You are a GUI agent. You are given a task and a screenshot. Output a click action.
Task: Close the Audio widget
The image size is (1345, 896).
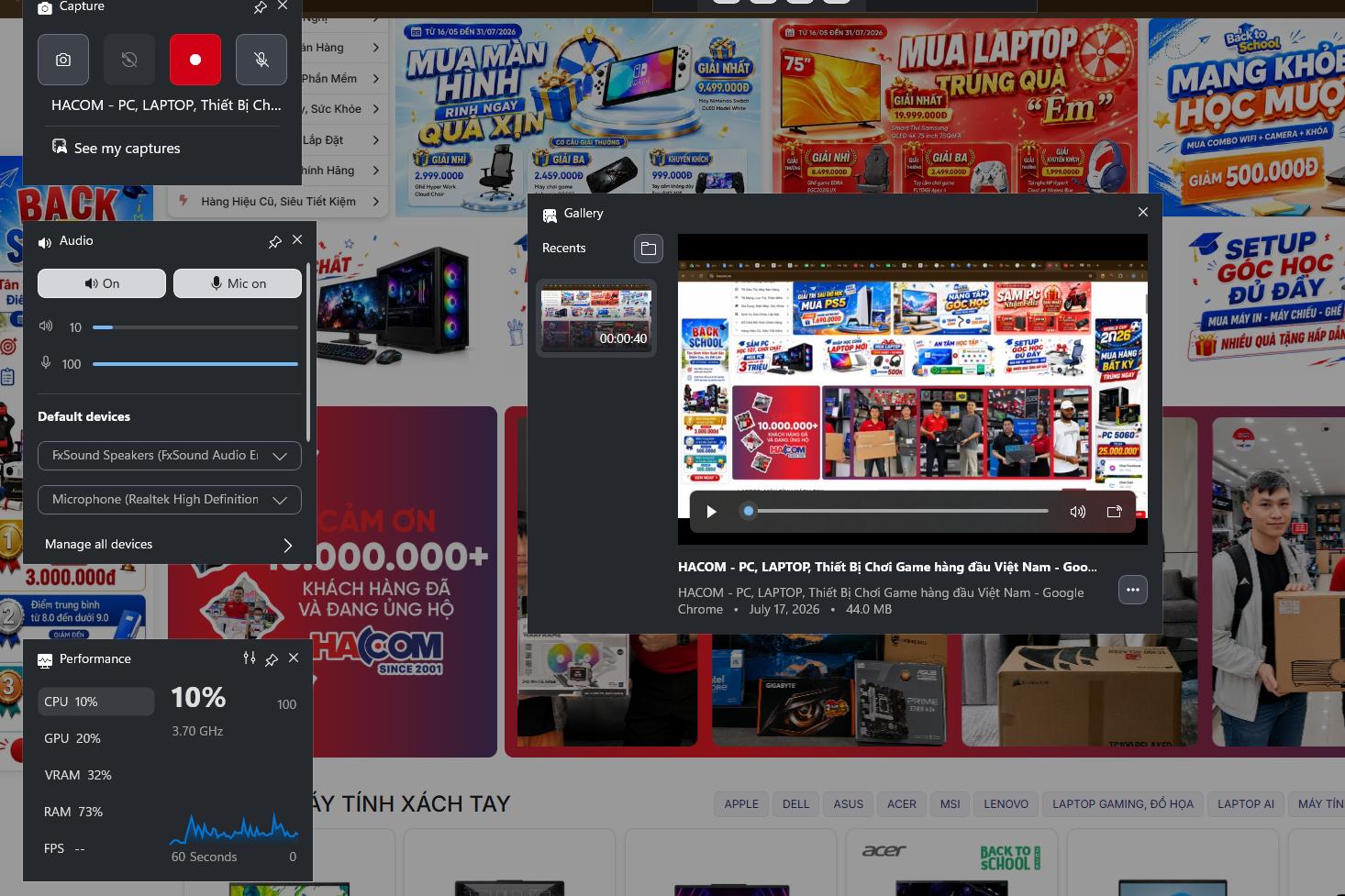[x=297, y=240]
